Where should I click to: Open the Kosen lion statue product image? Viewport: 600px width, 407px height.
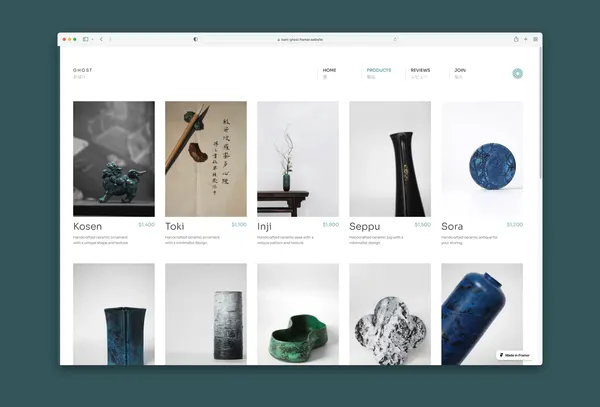114,159
